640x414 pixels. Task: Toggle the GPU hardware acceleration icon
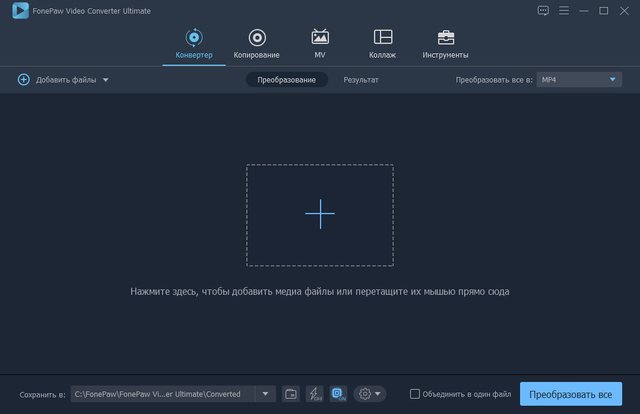[338, 394]
